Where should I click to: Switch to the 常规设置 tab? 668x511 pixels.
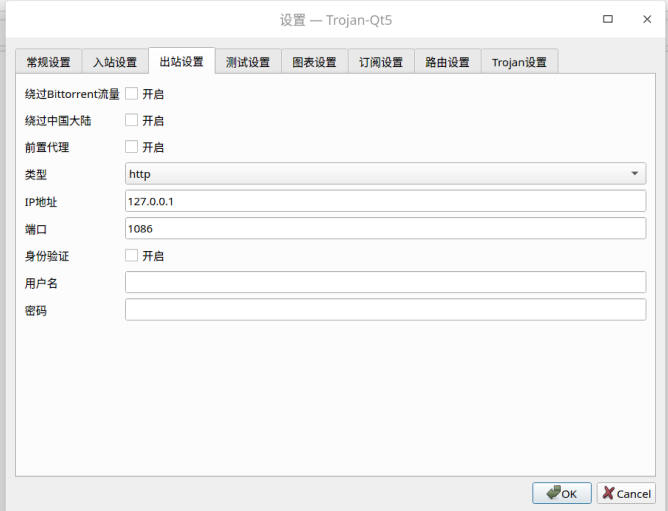[x=48, y=62]
